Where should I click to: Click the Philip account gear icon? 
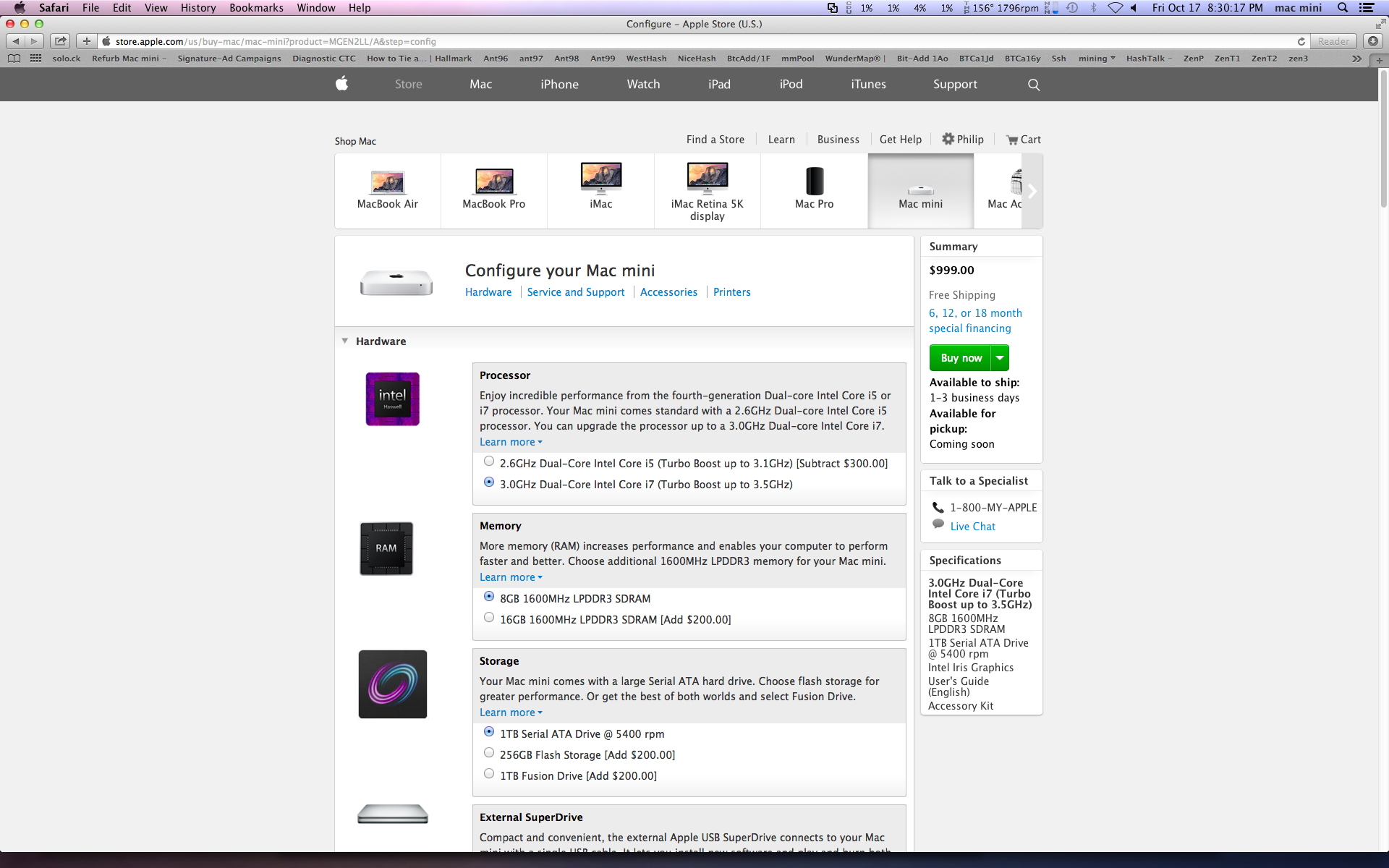coord(948,139)
